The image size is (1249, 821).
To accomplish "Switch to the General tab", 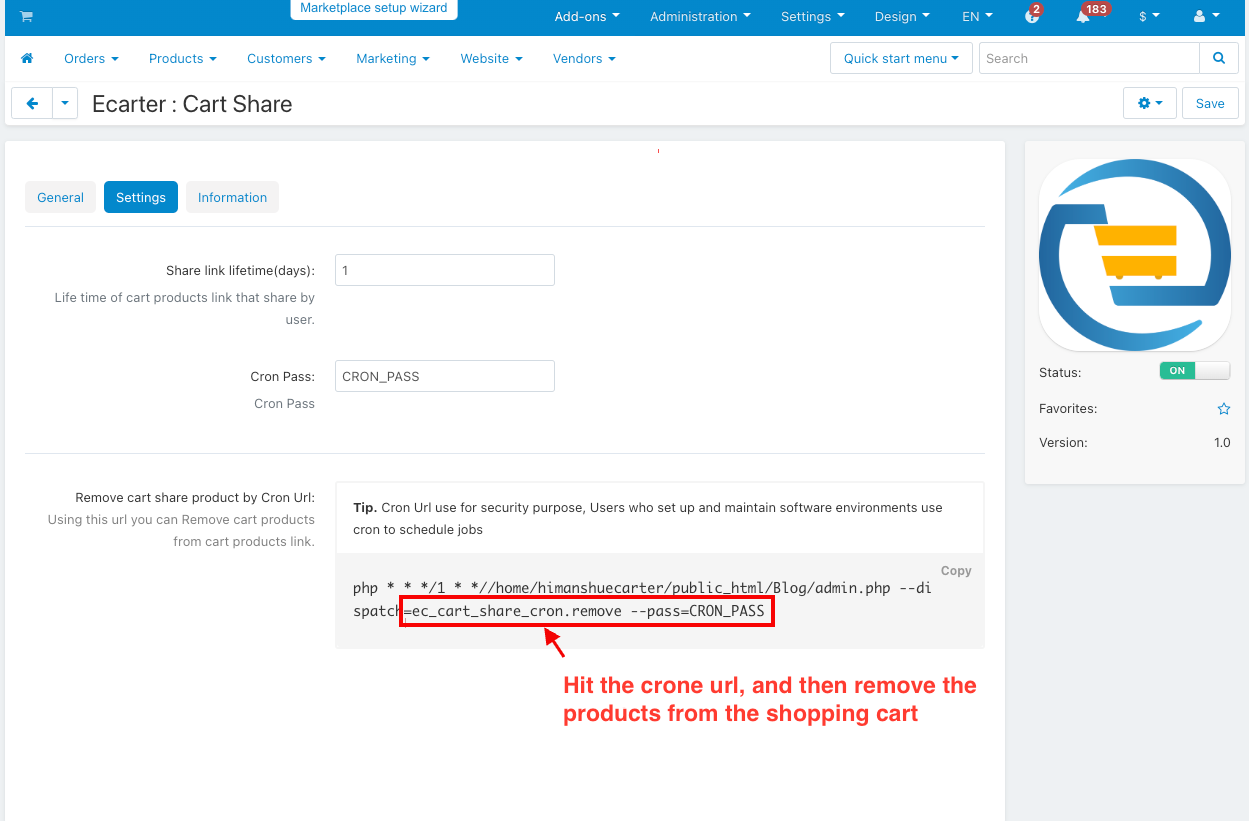I will [60, 197].
